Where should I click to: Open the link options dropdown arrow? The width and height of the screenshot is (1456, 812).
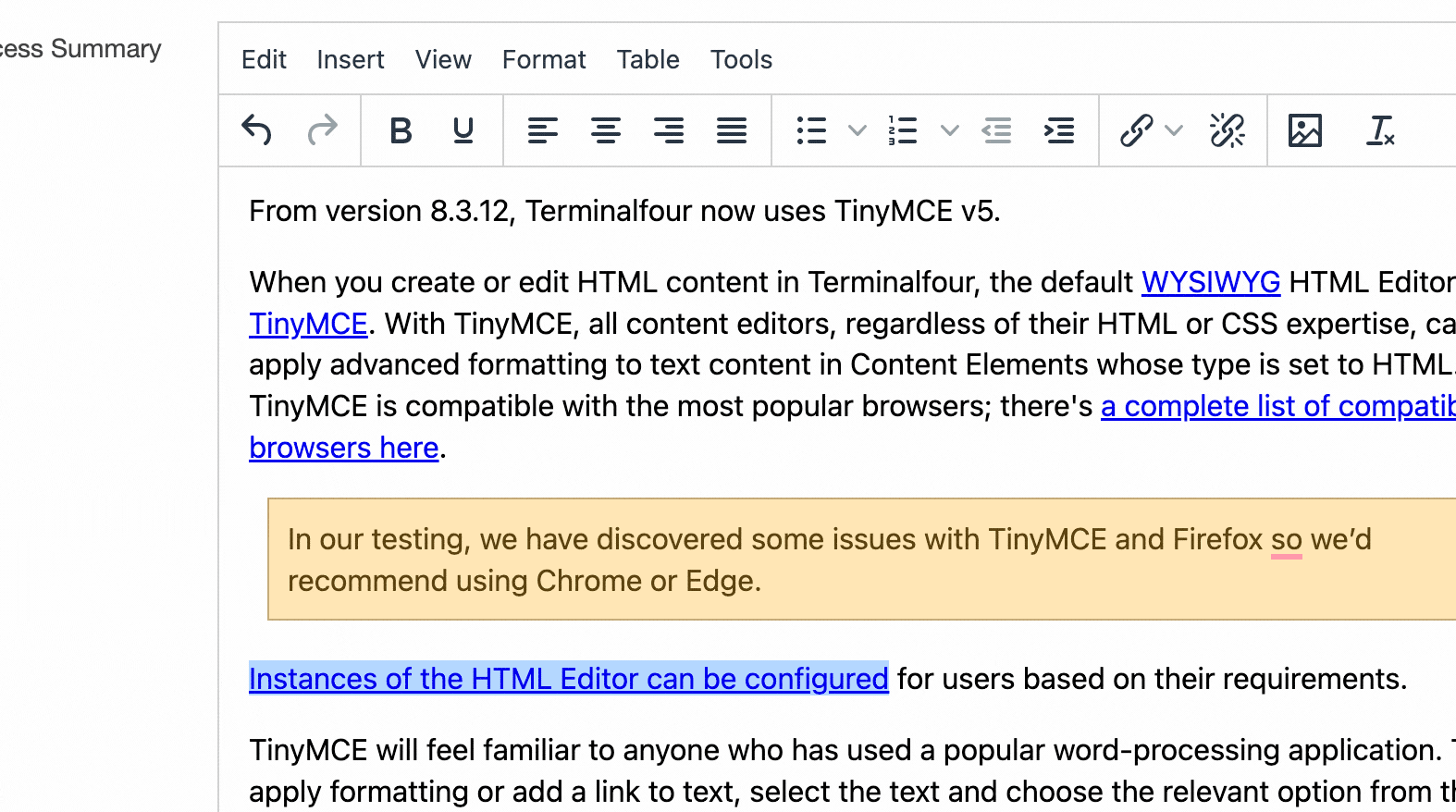tap(1174, 130)
